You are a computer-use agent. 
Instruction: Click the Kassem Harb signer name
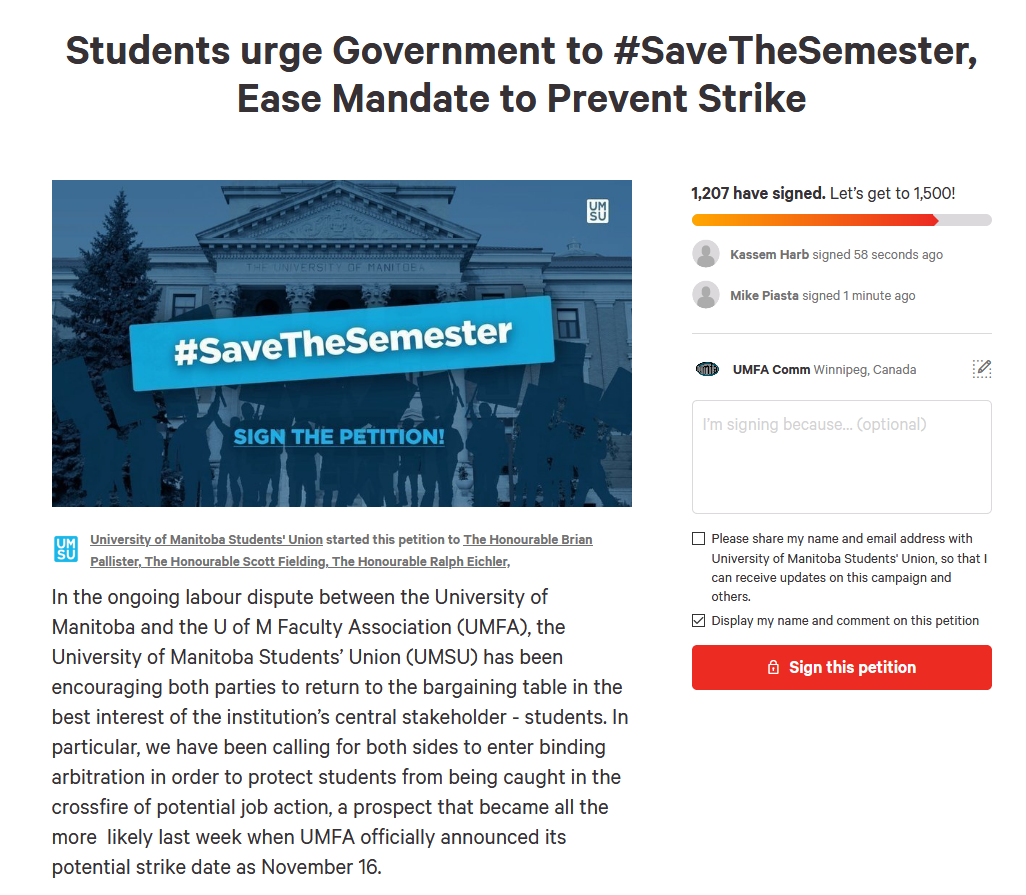(770, 254)
